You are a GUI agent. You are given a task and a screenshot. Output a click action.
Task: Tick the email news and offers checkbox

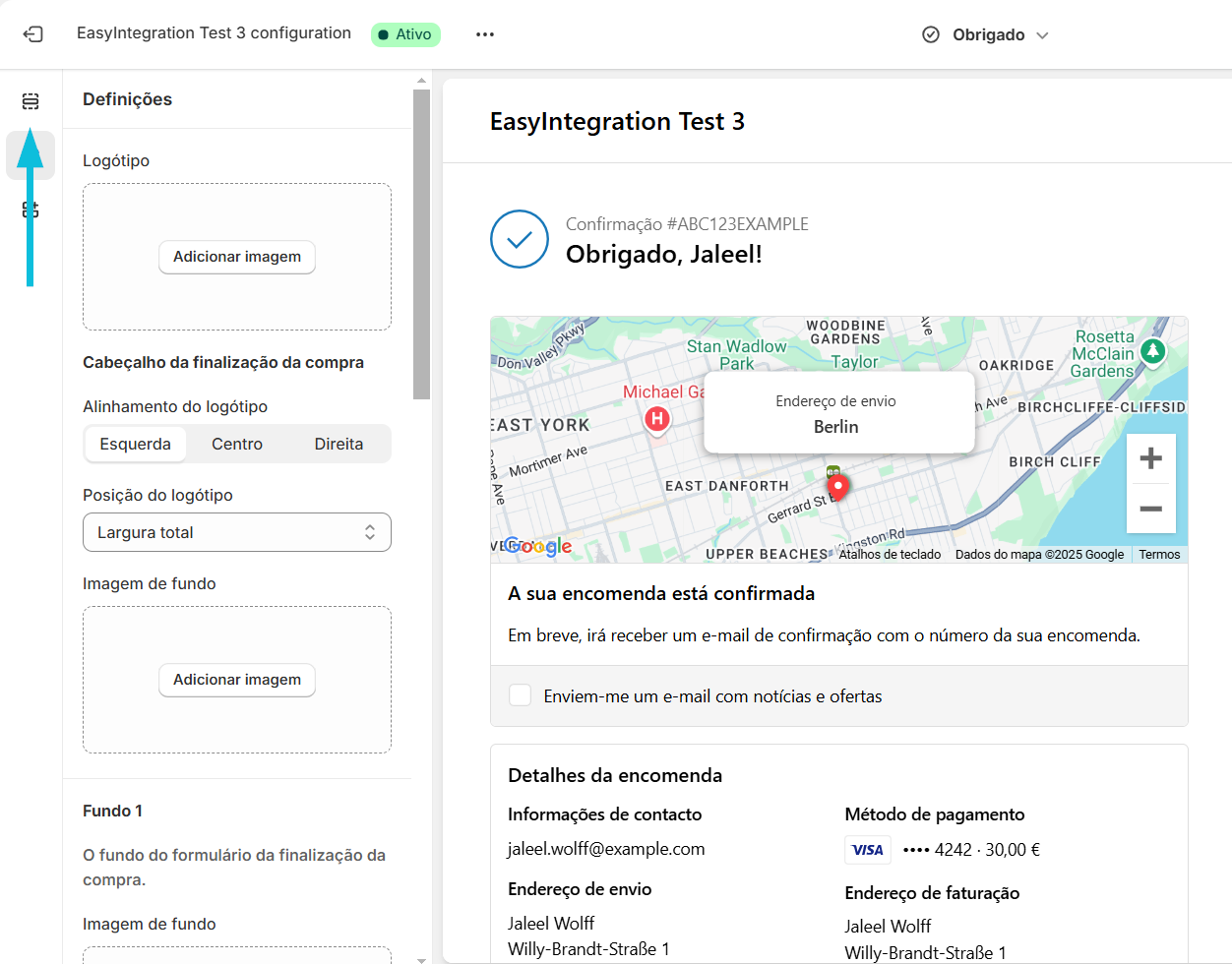pos(521,695)
